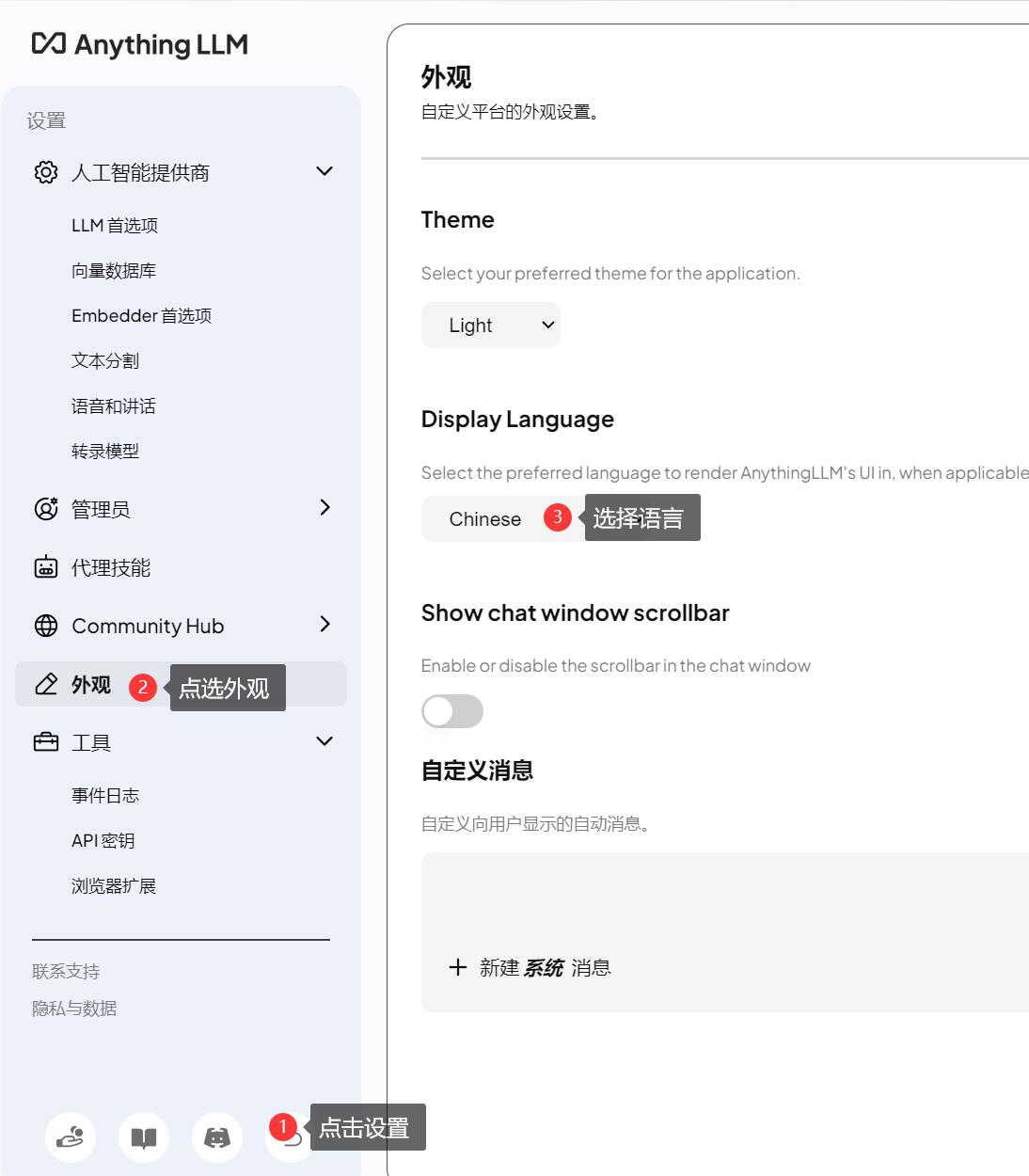The width and height of the screenshot is (1029, 1176).
Task: Select 外观 in the sidebar
Action: (x=181, y=684)
